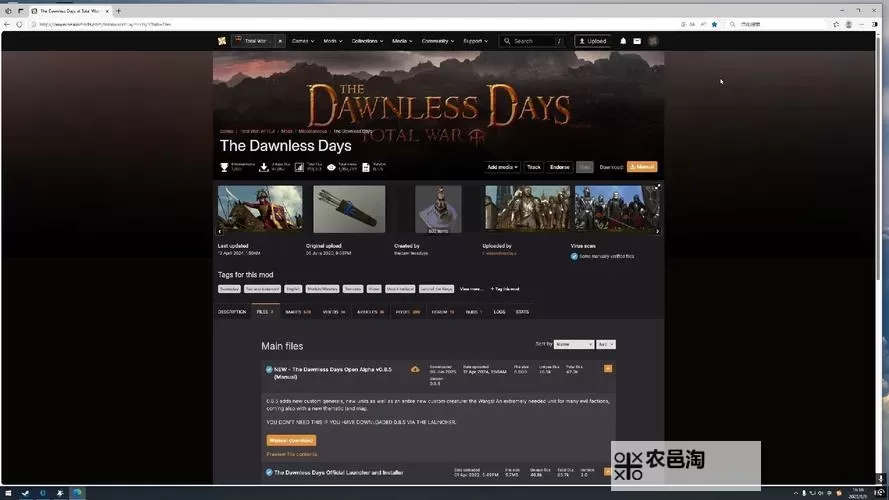Click Tag this mod link
The image size is (889, 500).
pyautogui.click(x=505, y=289)
